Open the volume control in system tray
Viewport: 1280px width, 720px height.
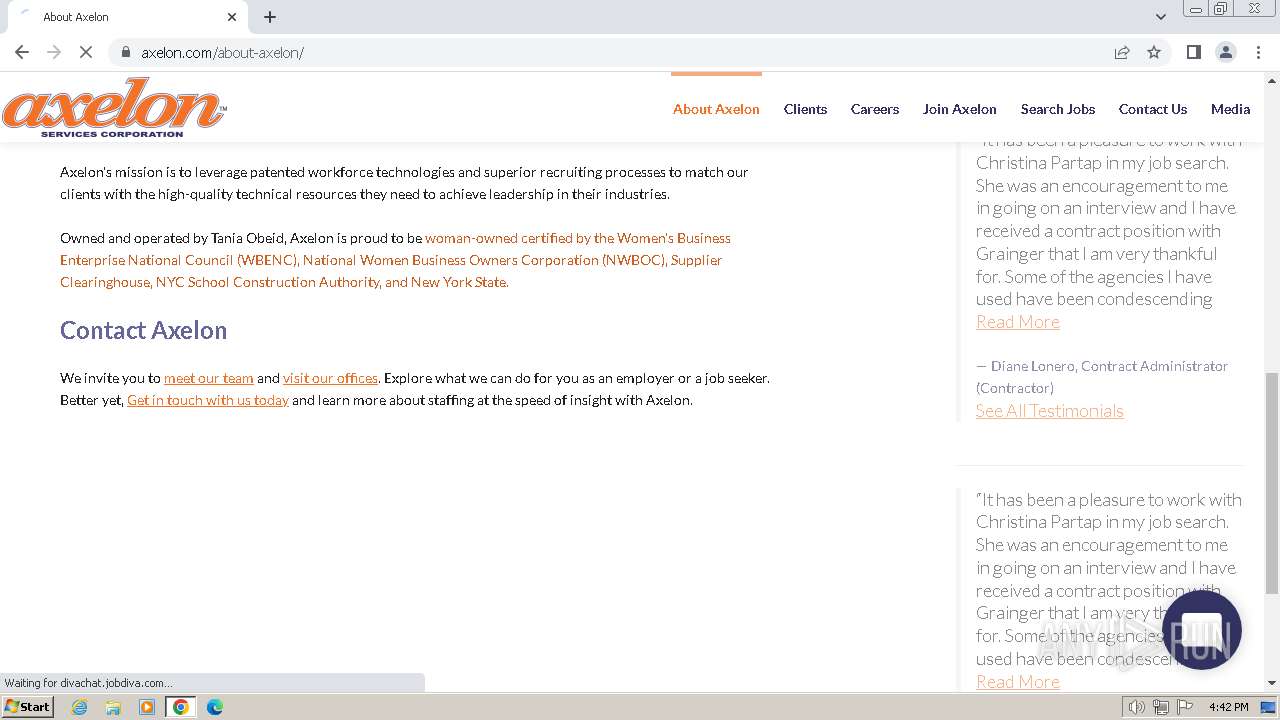[1136, 707]
